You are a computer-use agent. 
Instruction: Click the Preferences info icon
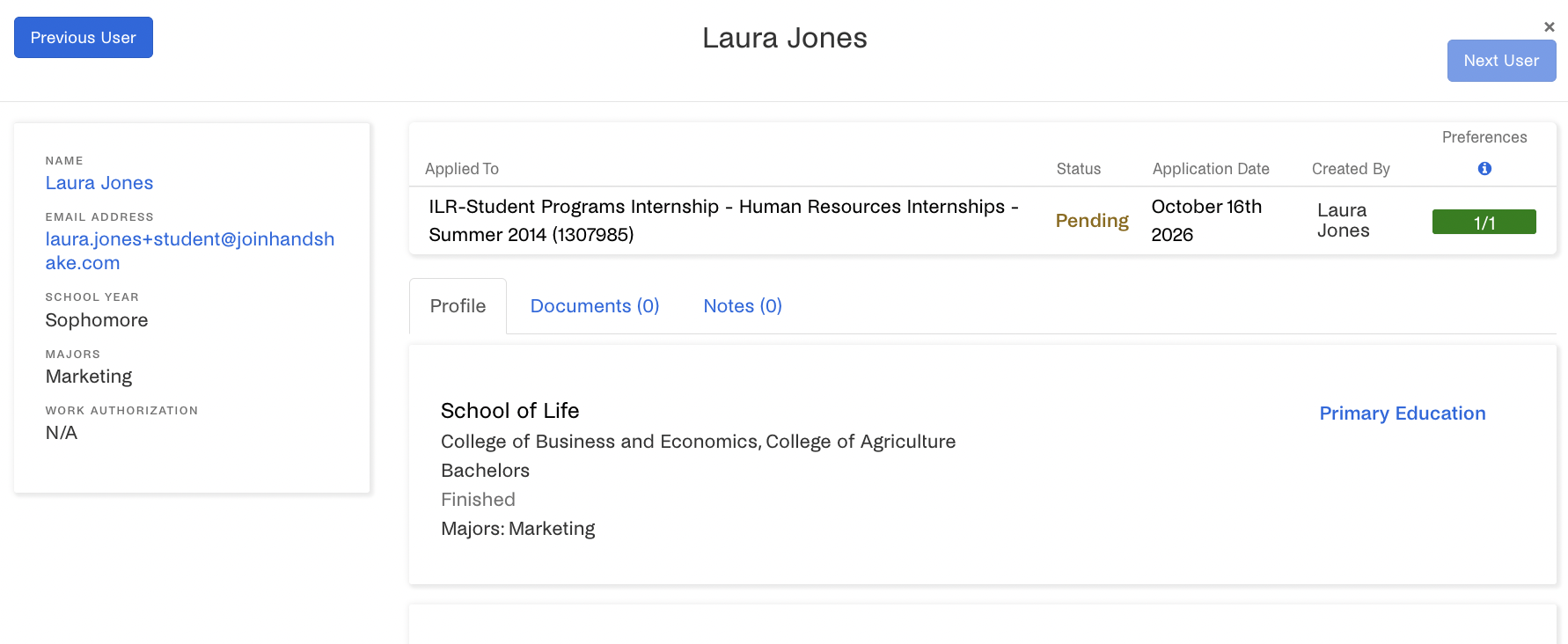coord(1484,168)
